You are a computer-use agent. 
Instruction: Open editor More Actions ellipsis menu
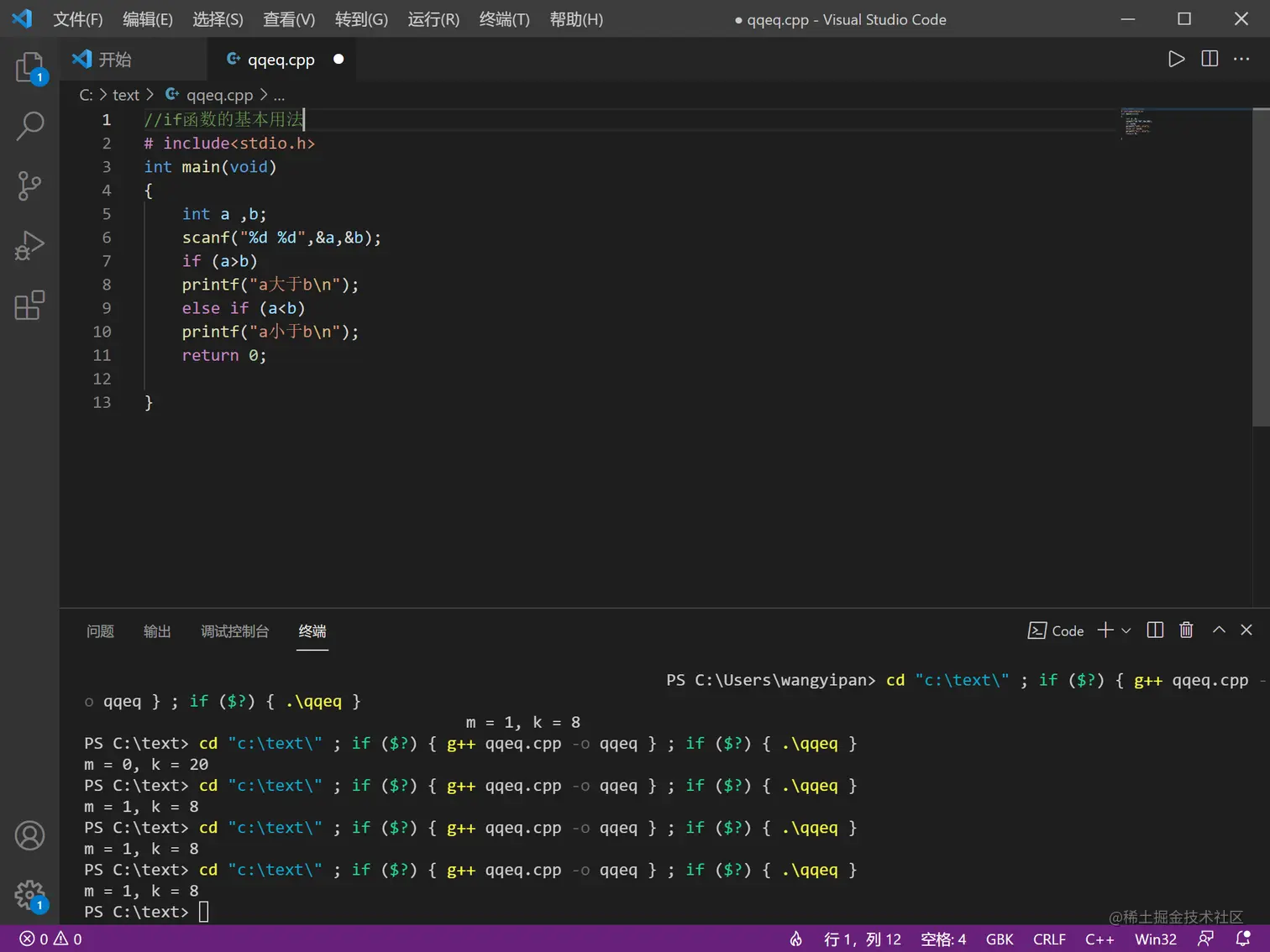point(1241,59)
